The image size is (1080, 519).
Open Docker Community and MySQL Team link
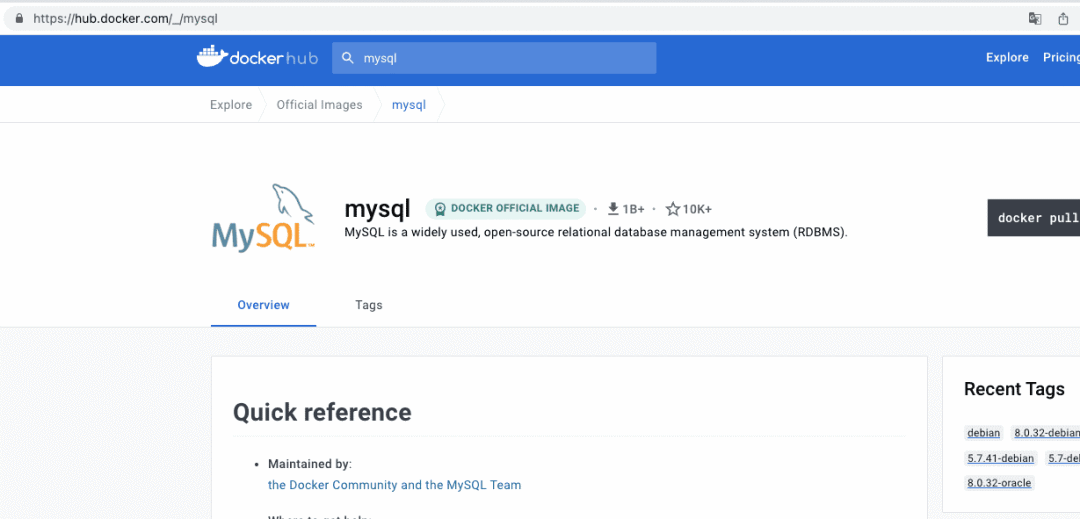click(x=394, y=485)
